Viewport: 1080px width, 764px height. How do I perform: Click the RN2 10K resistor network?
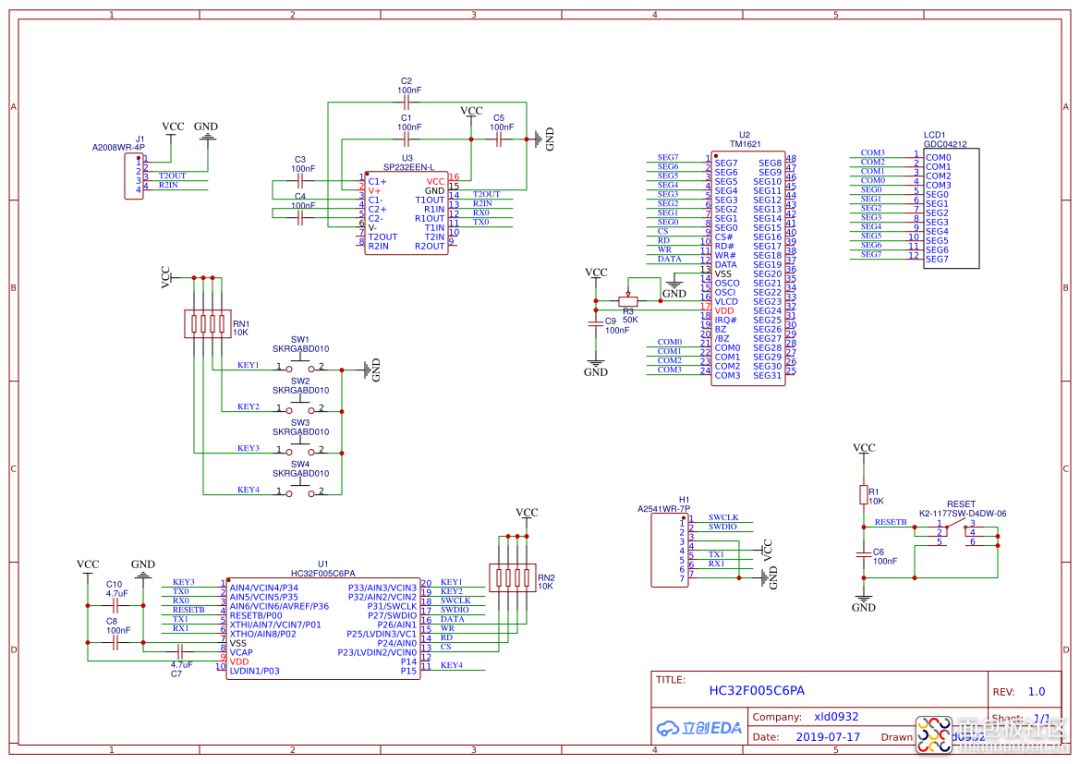click(512, 577)
